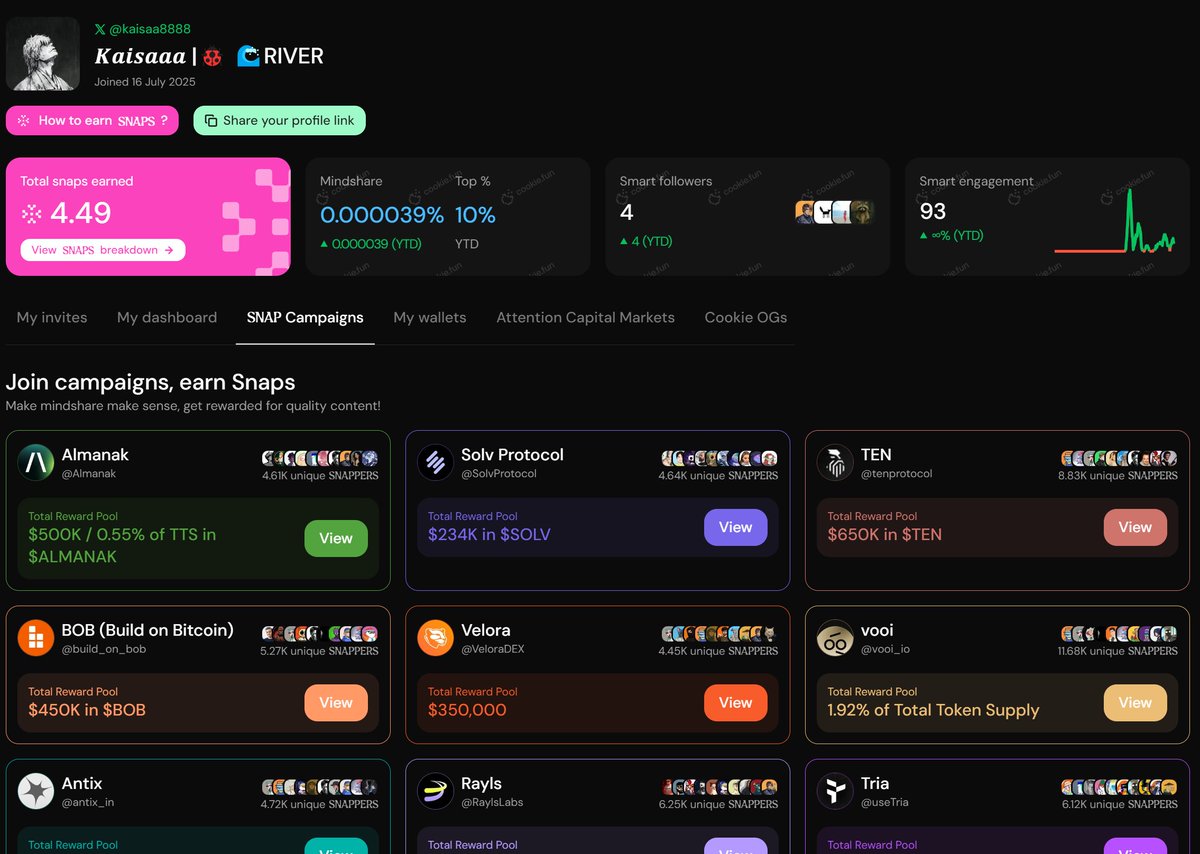
Task: Click the BOB orange logo icon
Action: click(36, 638)
